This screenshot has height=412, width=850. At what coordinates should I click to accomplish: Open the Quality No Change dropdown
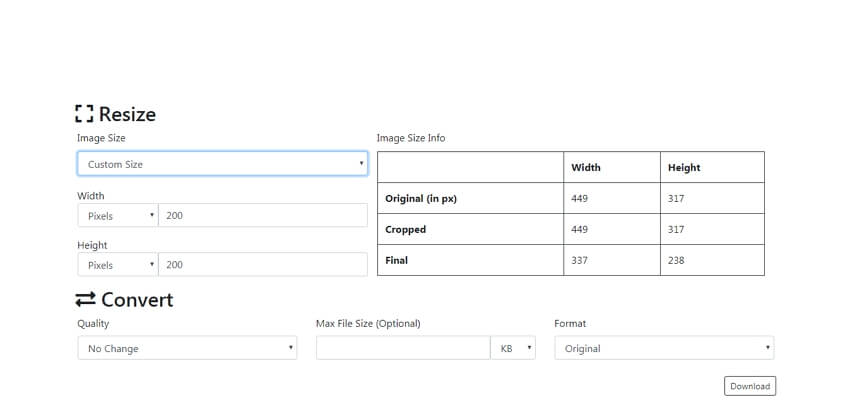[x=187, y=348]
